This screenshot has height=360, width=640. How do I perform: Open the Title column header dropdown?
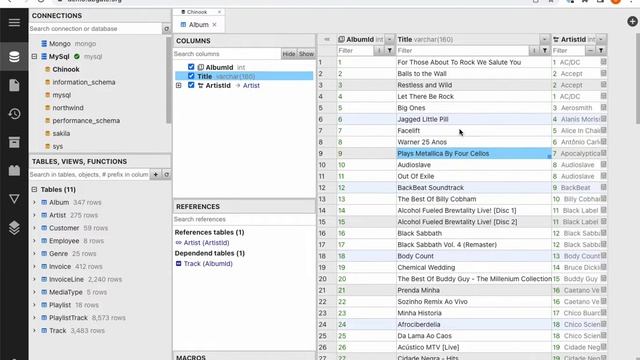coord(545,39)
